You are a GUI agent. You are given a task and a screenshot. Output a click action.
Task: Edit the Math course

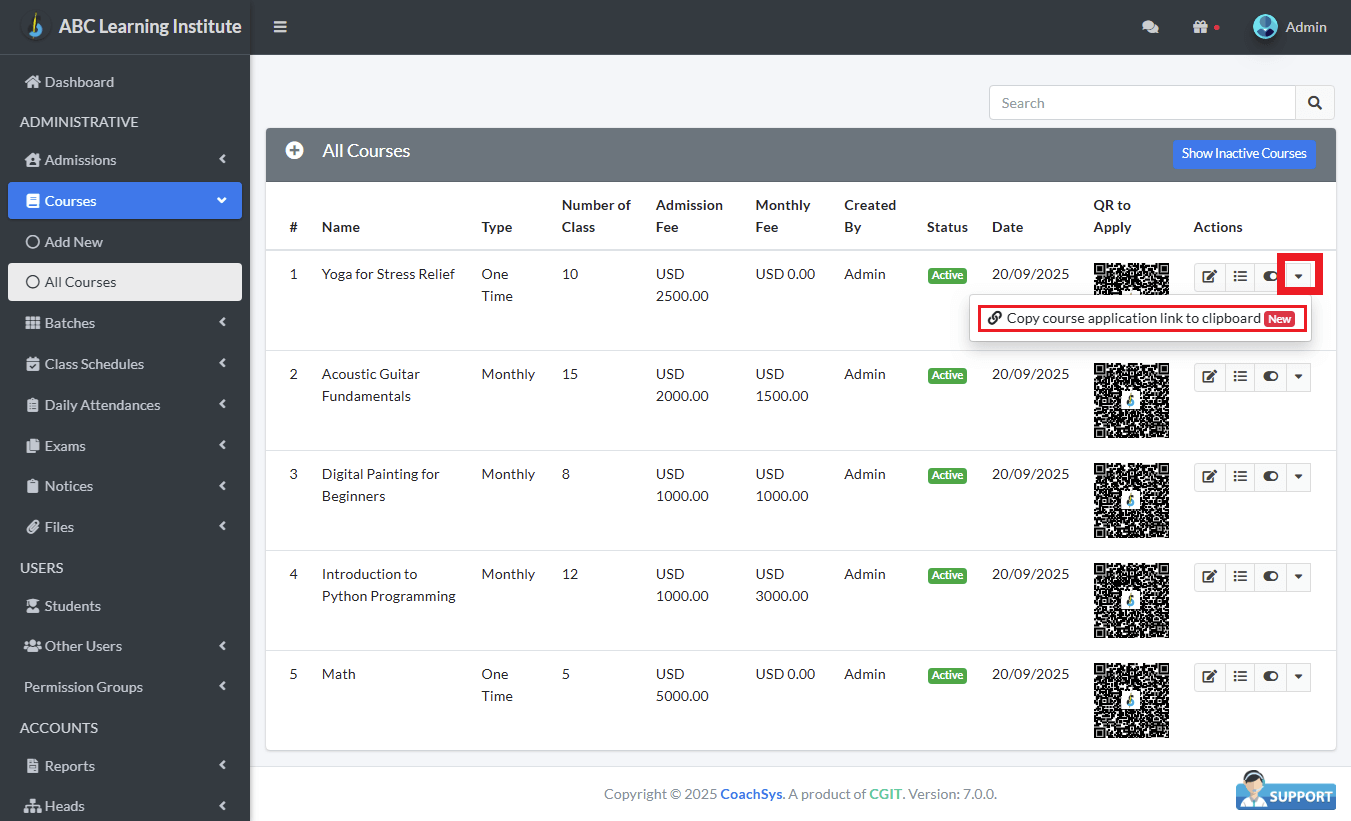tap(1210, 676)
